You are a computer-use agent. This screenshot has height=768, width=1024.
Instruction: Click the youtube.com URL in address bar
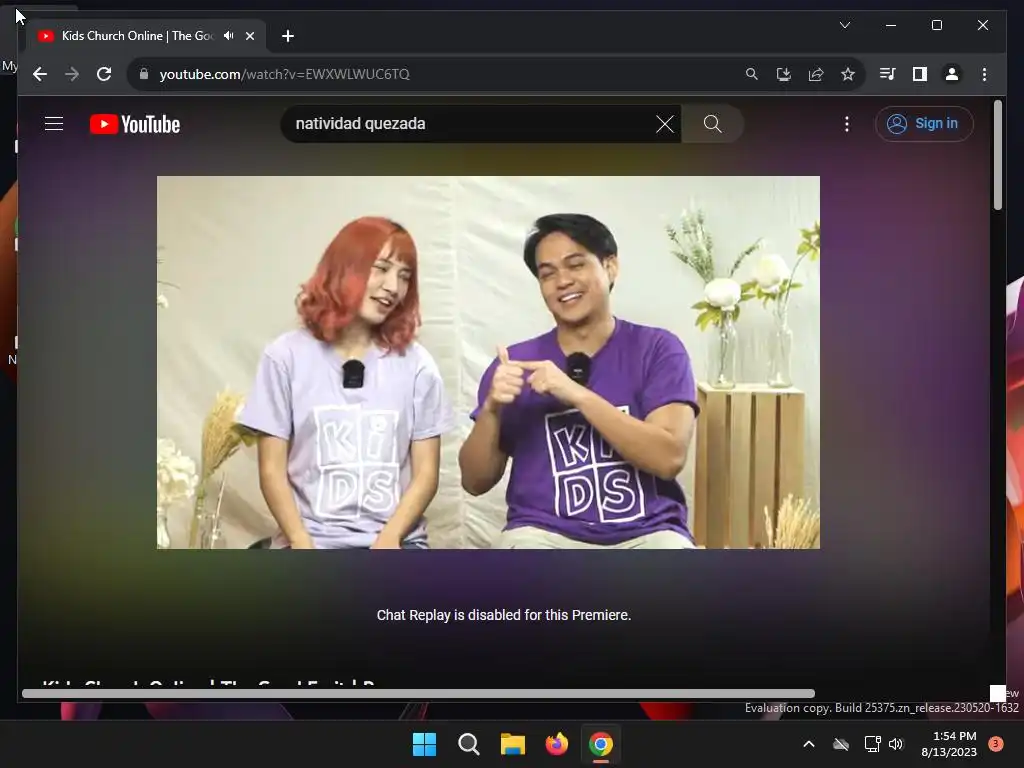click(284, 74)
